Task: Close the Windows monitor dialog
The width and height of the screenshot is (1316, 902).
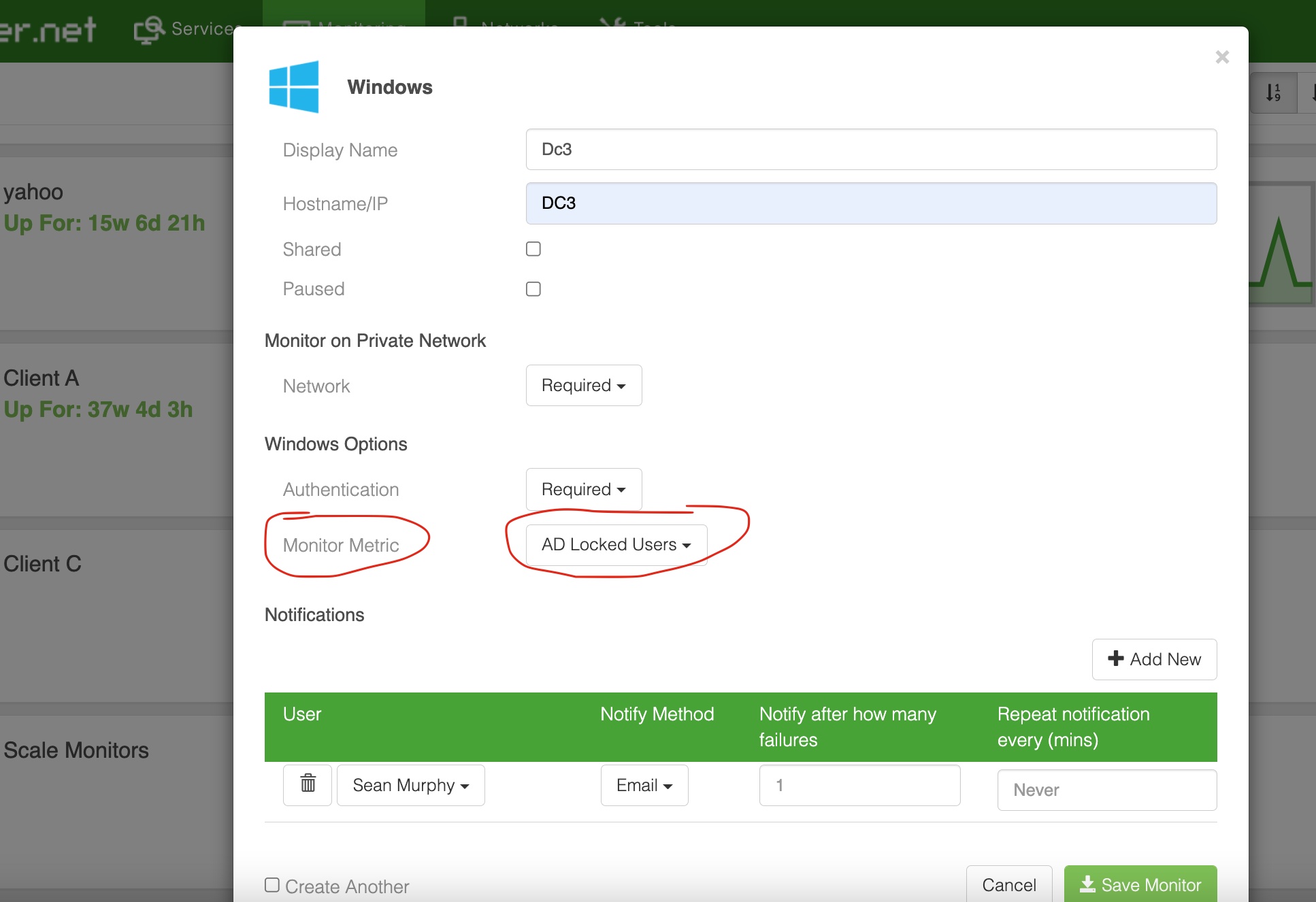Action: point(1221,57)
